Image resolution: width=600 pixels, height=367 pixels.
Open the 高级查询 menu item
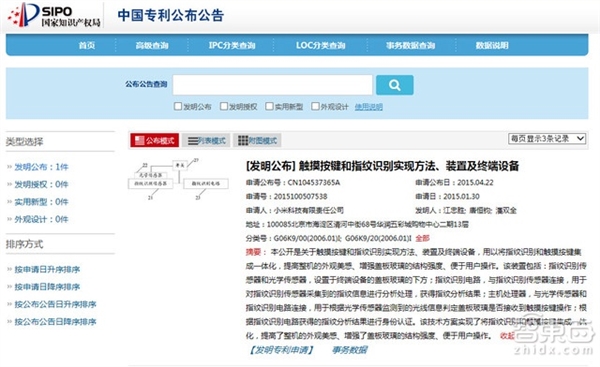(152, 45)
